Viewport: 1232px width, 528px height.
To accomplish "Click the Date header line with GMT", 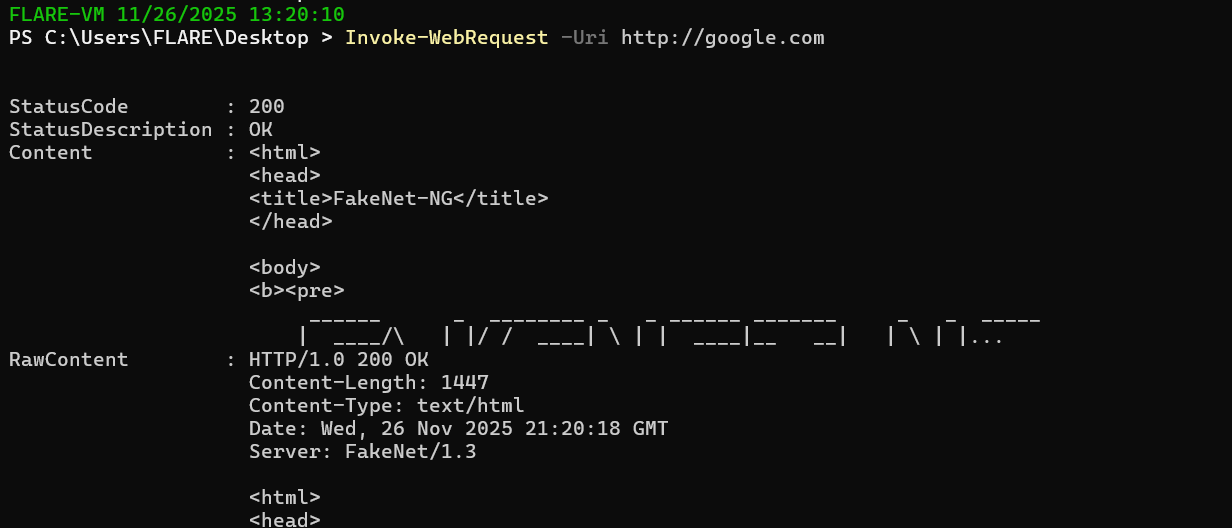I will pos(458,428).
